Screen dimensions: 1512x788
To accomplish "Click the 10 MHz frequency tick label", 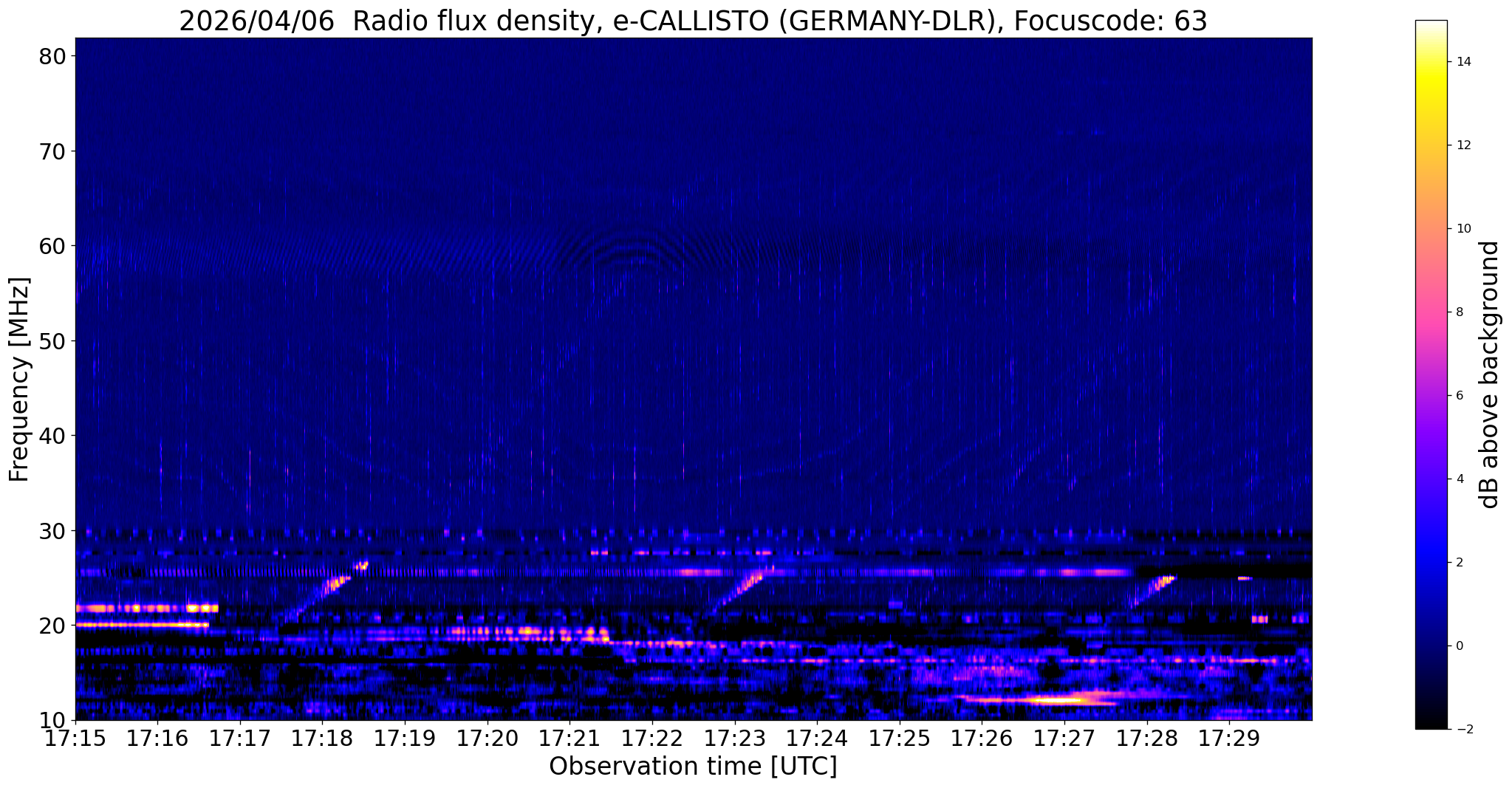I will pos(52,720).
